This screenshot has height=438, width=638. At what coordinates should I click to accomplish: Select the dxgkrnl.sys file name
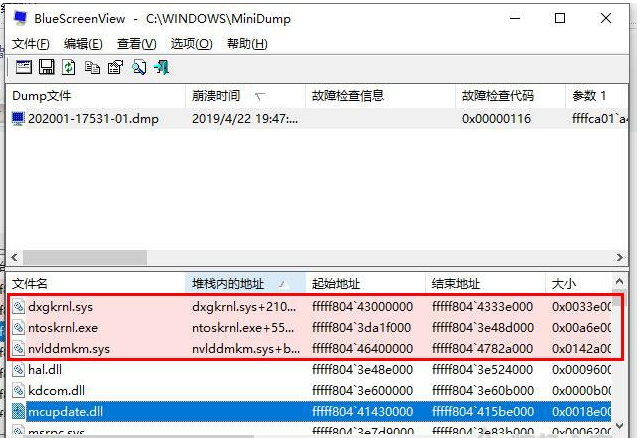pos(61,307)
